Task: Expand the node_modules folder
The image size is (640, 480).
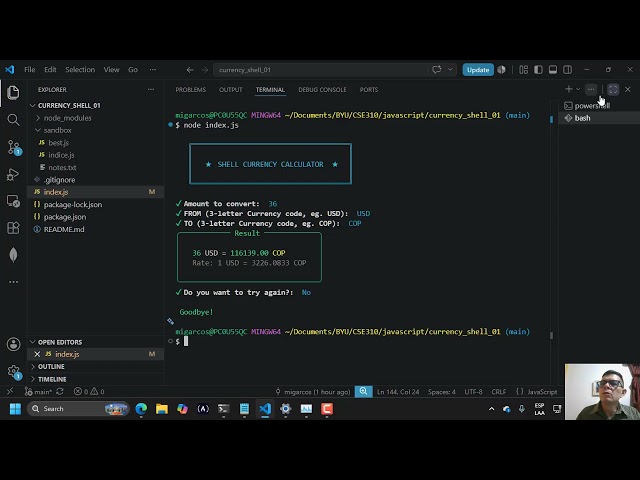Action: tap(67, 118)
